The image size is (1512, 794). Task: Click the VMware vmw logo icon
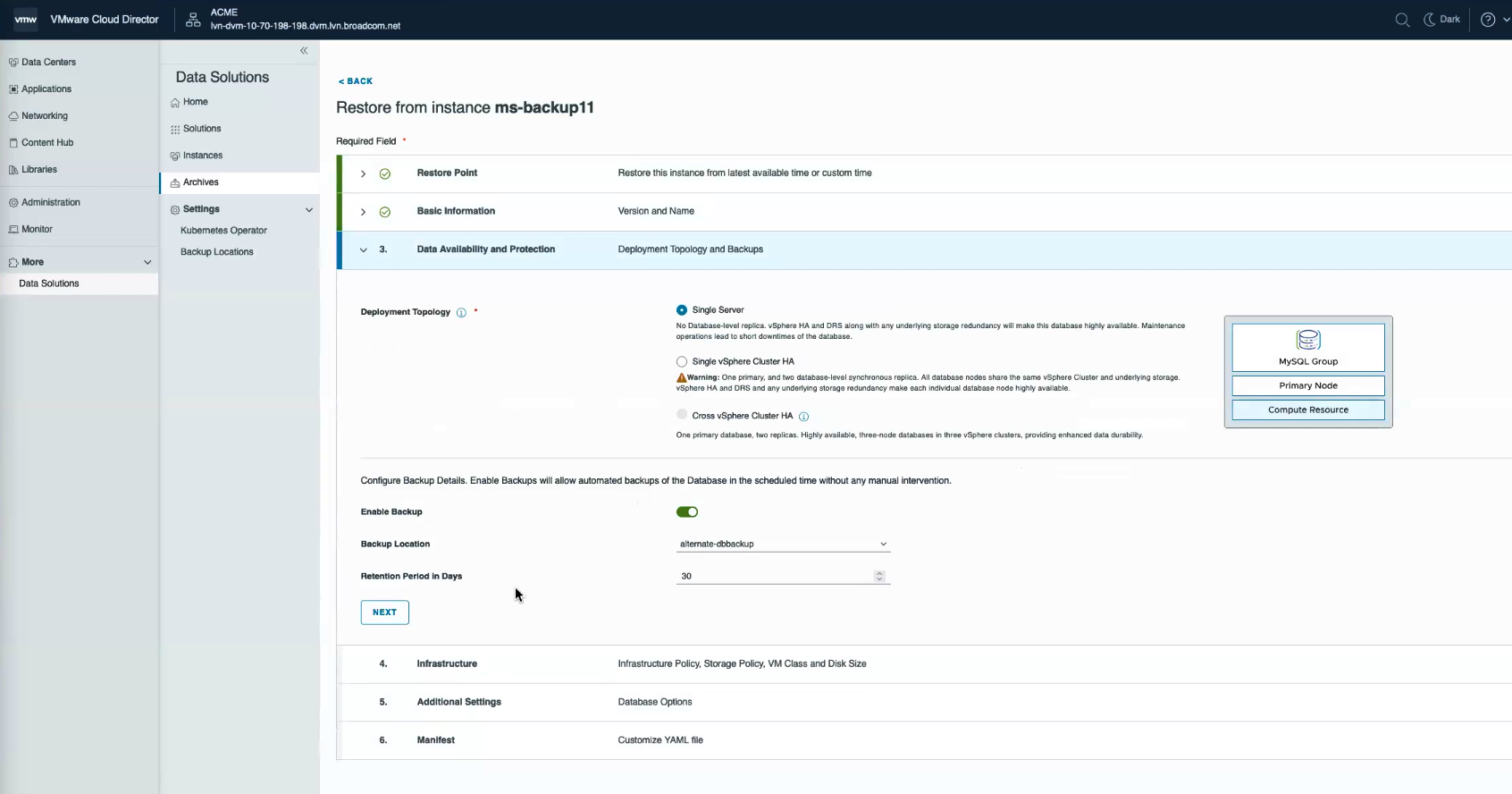click(26, 20)
